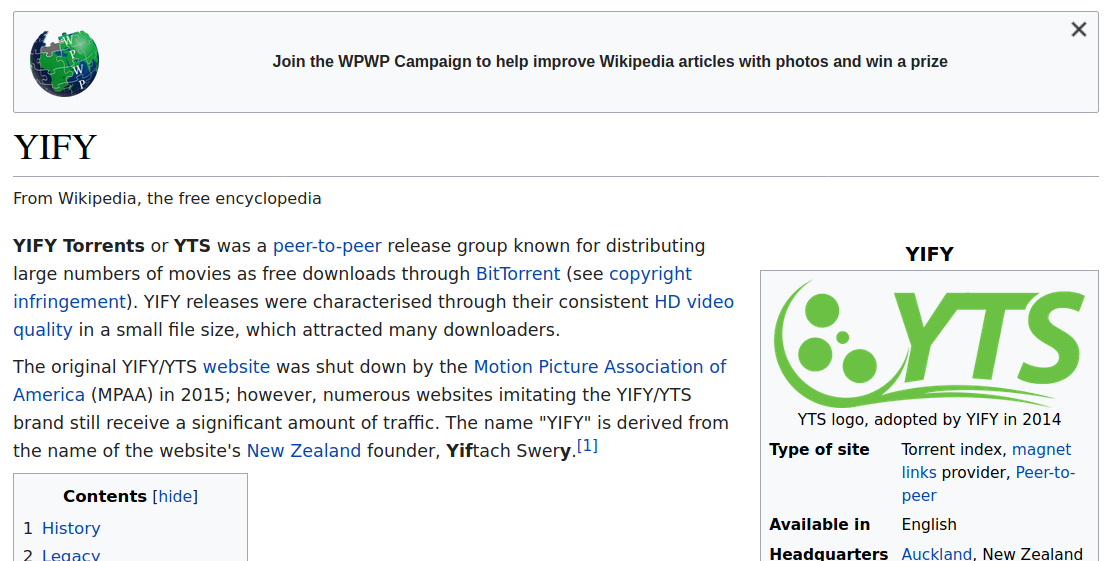Screen dimensions: 1111x561
Task: Click the 'Headquarters' label
Action: coord(828,553)
